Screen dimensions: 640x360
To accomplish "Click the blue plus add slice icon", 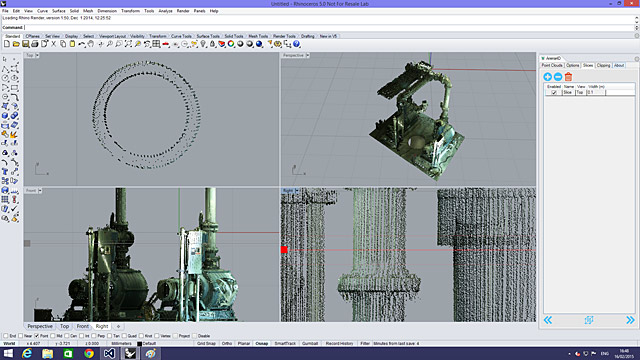I will click(548, 77).
